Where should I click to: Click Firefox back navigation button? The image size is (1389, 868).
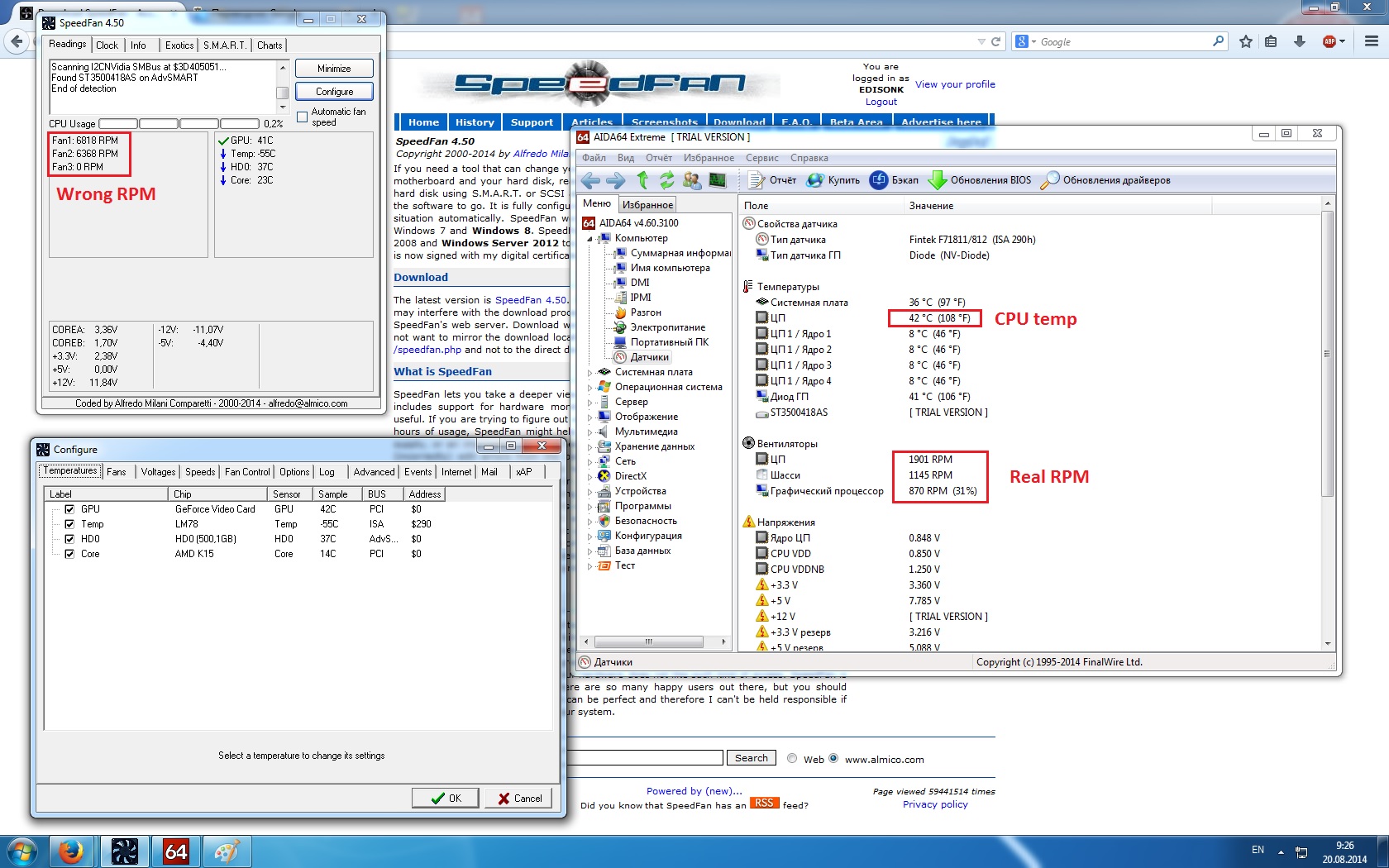click(17, 41)
